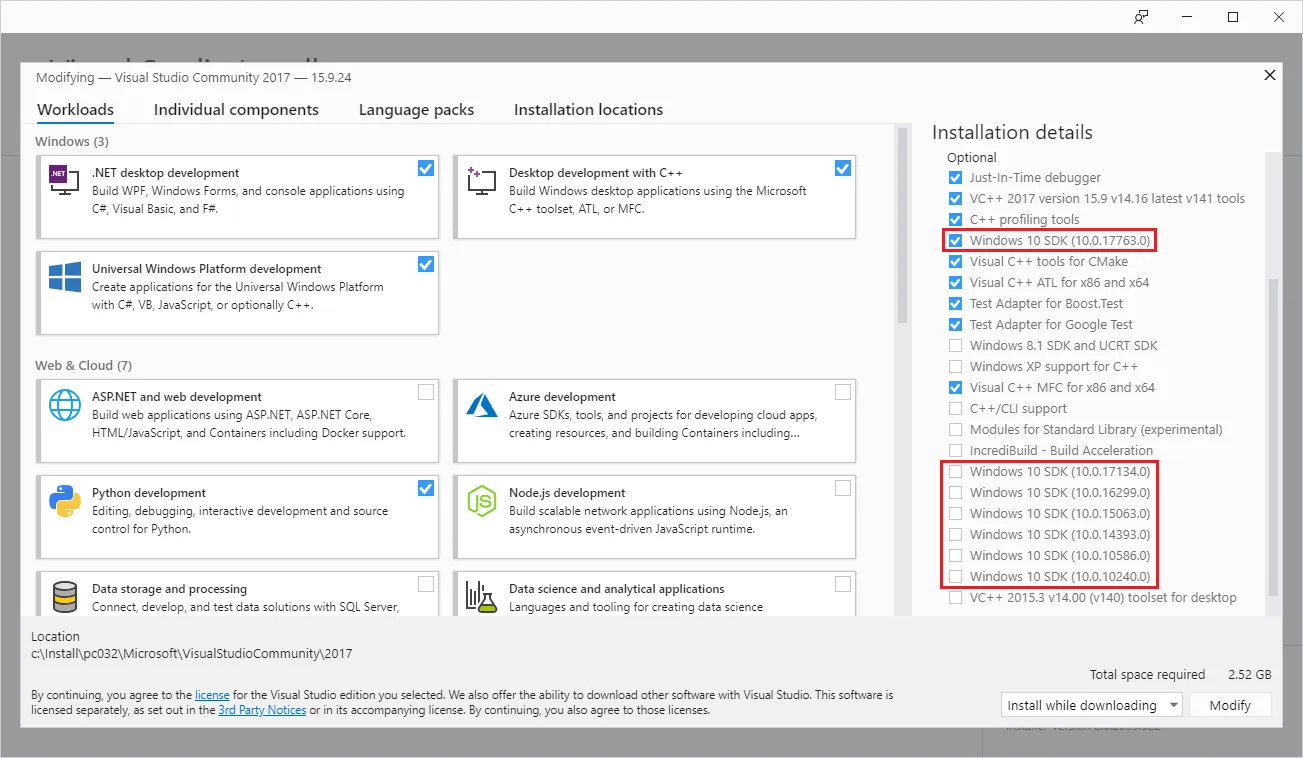Viewport: 1303px width, 758px height.
Task: Select the Azure development workload card title
Action: pos(563,397)
